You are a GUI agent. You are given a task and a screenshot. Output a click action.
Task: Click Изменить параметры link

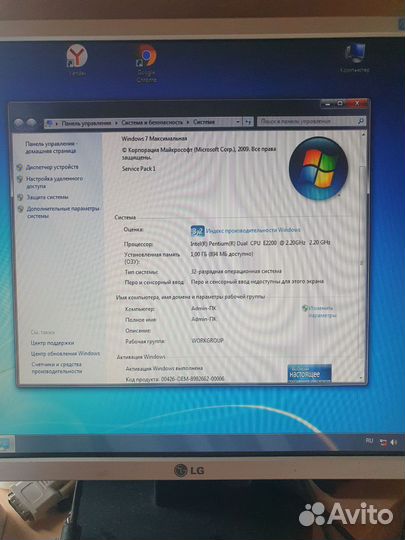322,311
